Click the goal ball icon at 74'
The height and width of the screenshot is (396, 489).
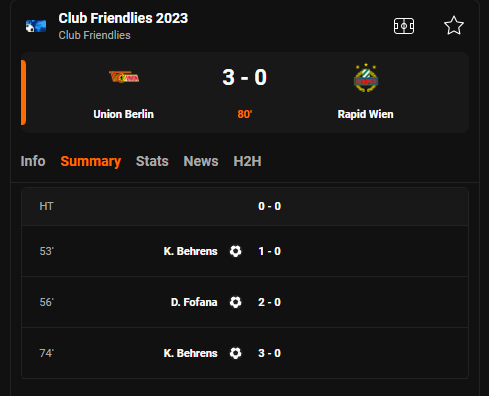point(235,353)
